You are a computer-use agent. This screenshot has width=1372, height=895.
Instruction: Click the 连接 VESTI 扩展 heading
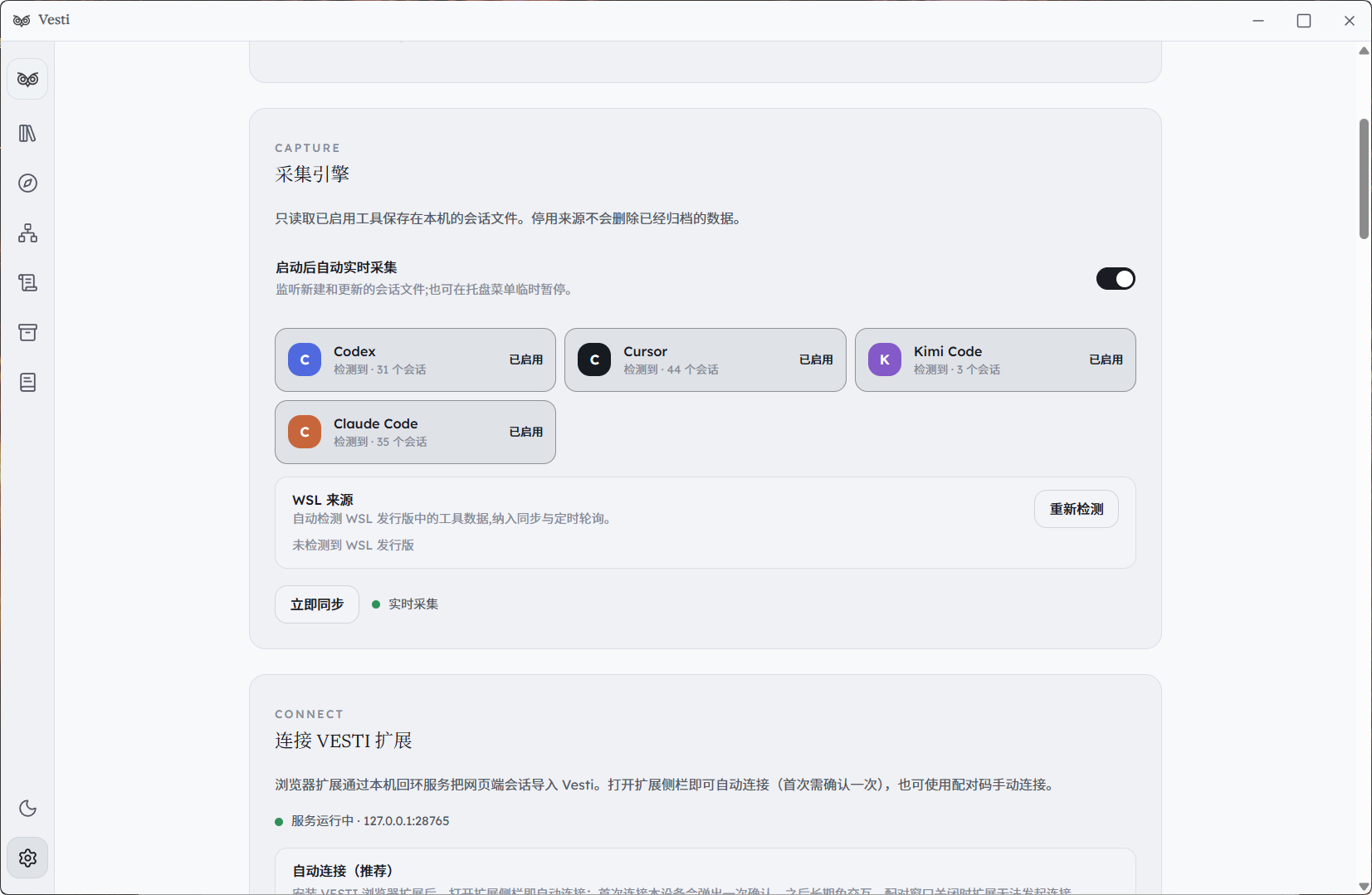(x=344, y=741)
